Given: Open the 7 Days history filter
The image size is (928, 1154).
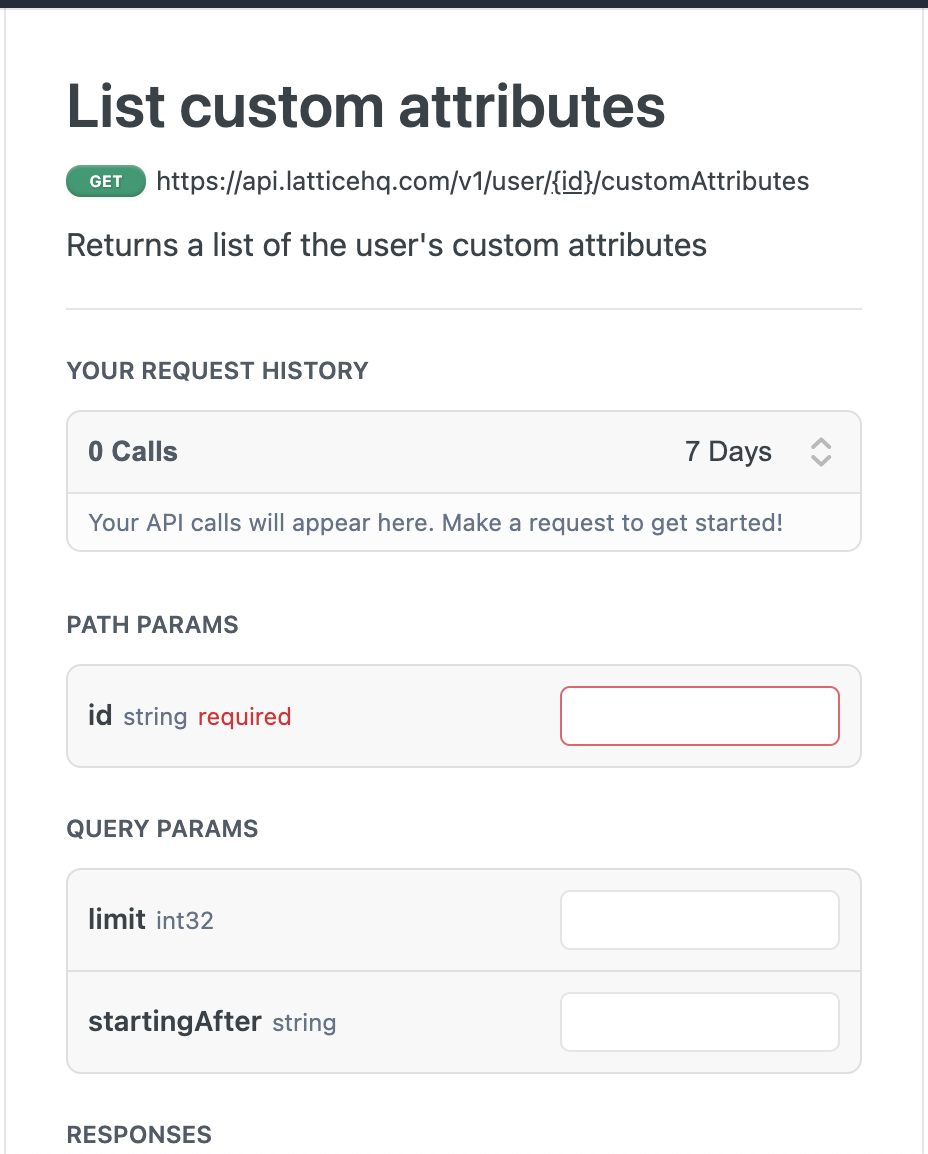Looking at the screenshot, I should 729,452.
